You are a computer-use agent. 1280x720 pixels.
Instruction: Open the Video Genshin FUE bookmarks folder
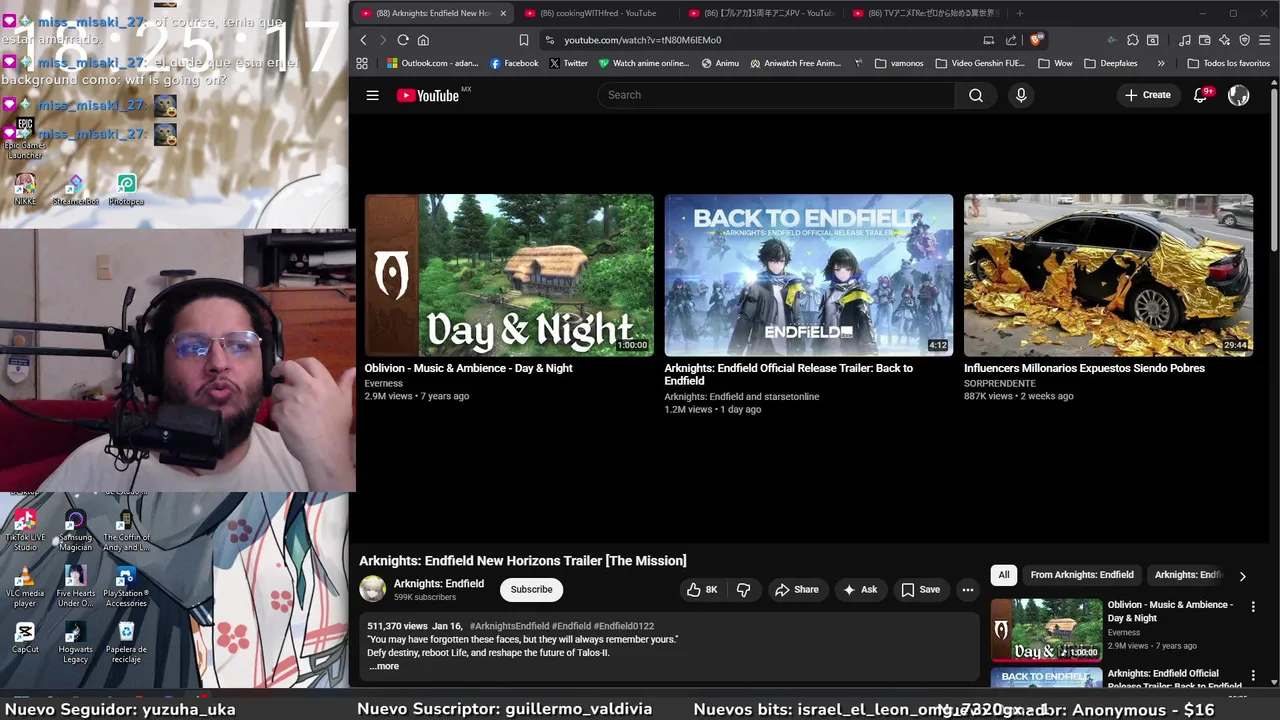coord(980,63)
